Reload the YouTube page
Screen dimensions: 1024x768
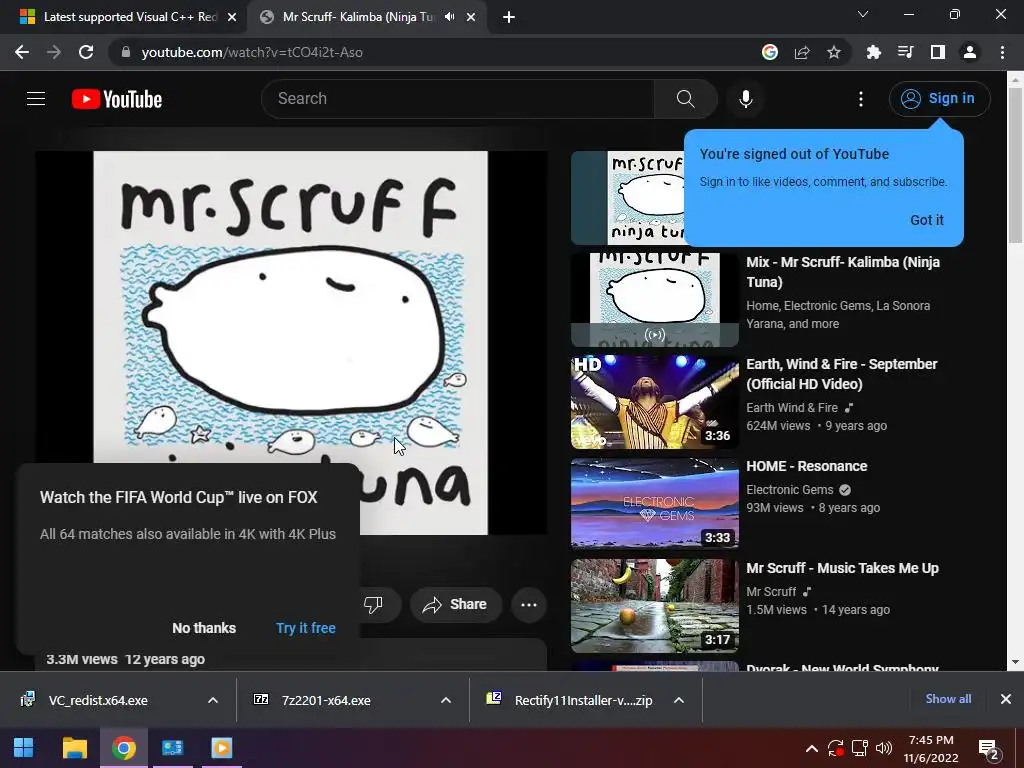[86, 52]
